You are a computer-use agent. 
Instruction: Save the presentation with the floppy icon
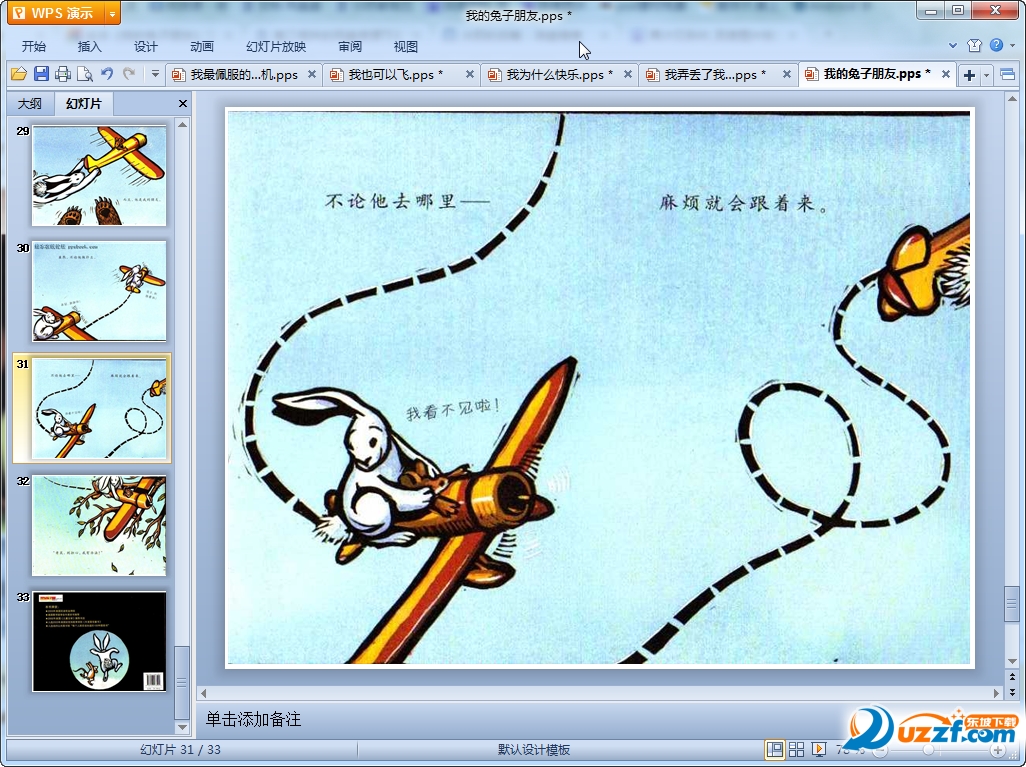[x=41, y=74]
